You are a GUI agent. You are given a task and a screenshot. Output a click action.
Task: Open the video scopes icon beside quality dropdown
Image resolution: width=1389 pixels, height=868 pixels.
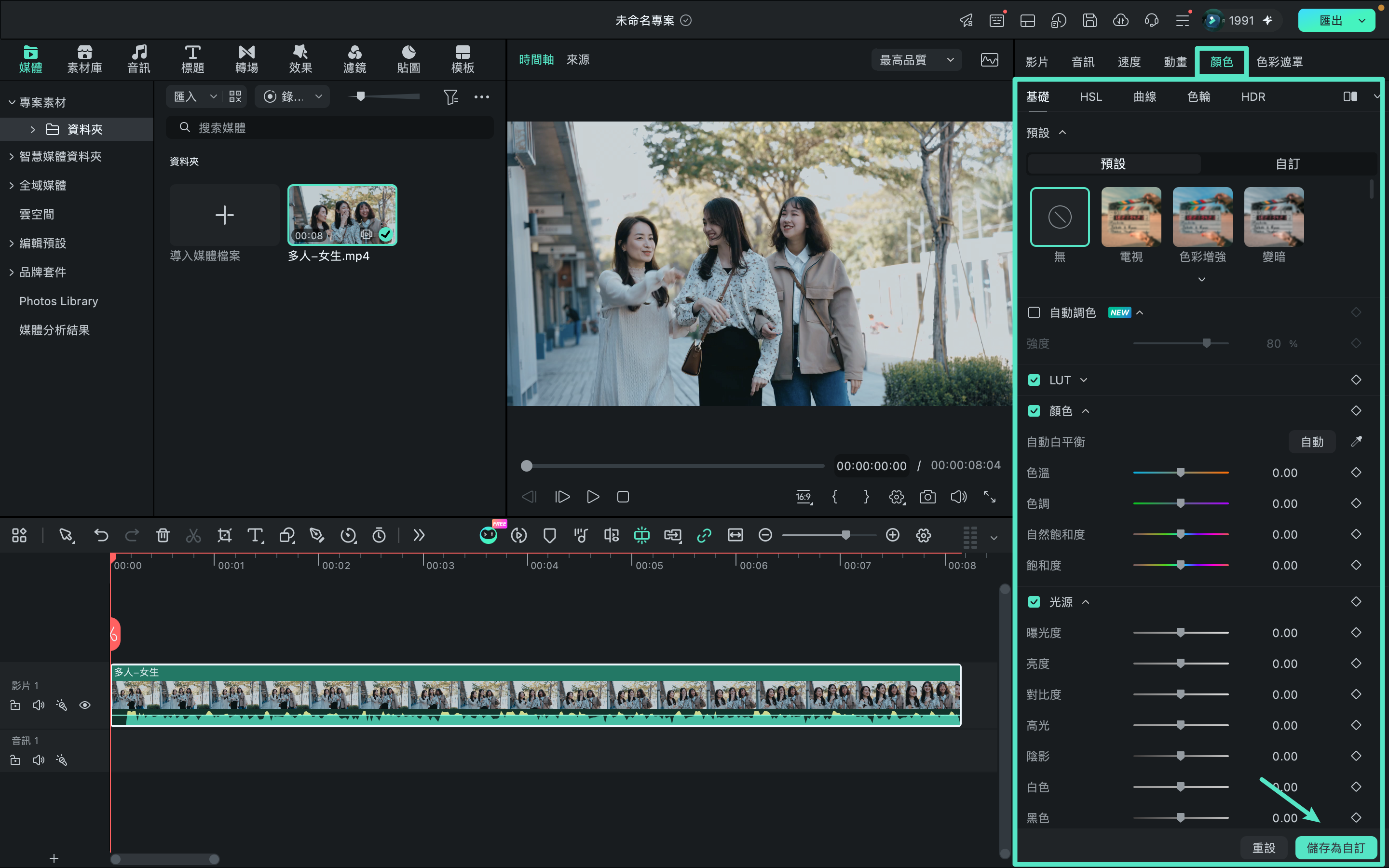990,60
